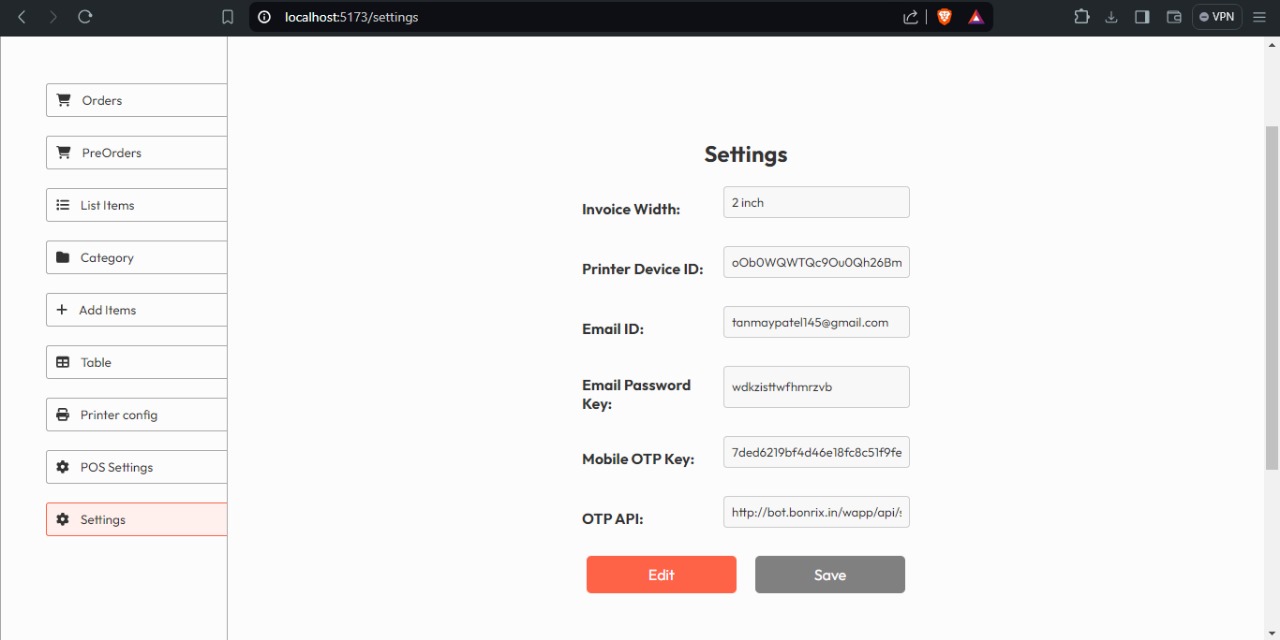Image resolution: width=1280 pixels, height=640 pixels.
Task: Click the browser forward arrow
Action: (53, 17)
